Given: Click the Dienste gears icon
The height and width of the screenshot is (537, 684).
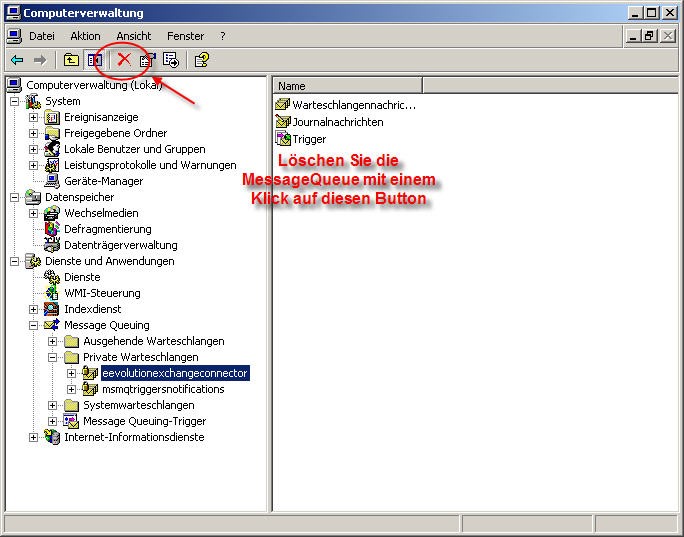Looking at the screenshot, I should click(x=52, y=277).
